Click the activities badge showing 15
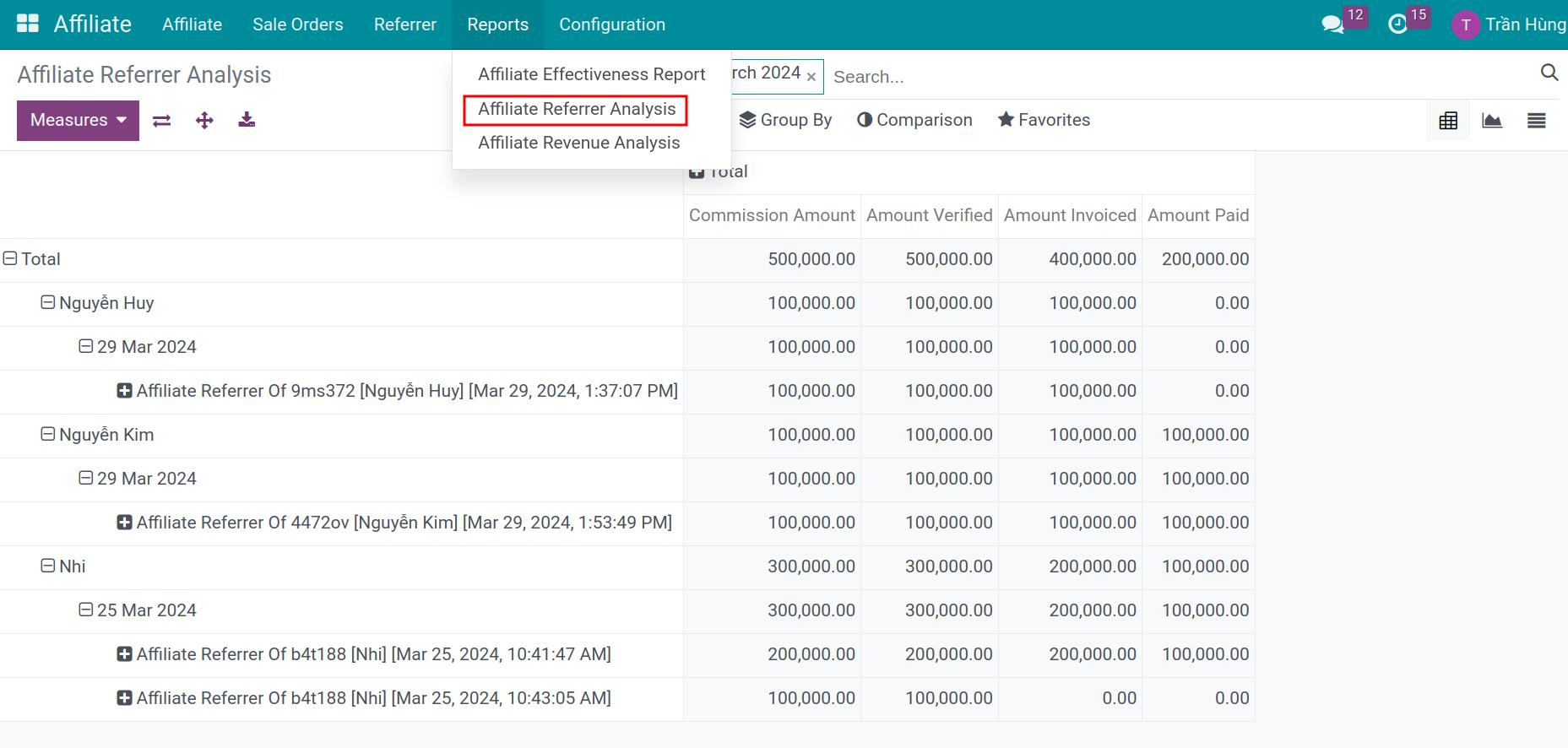This screenshot has width=1568, height=748. (x=1419, y=15)
